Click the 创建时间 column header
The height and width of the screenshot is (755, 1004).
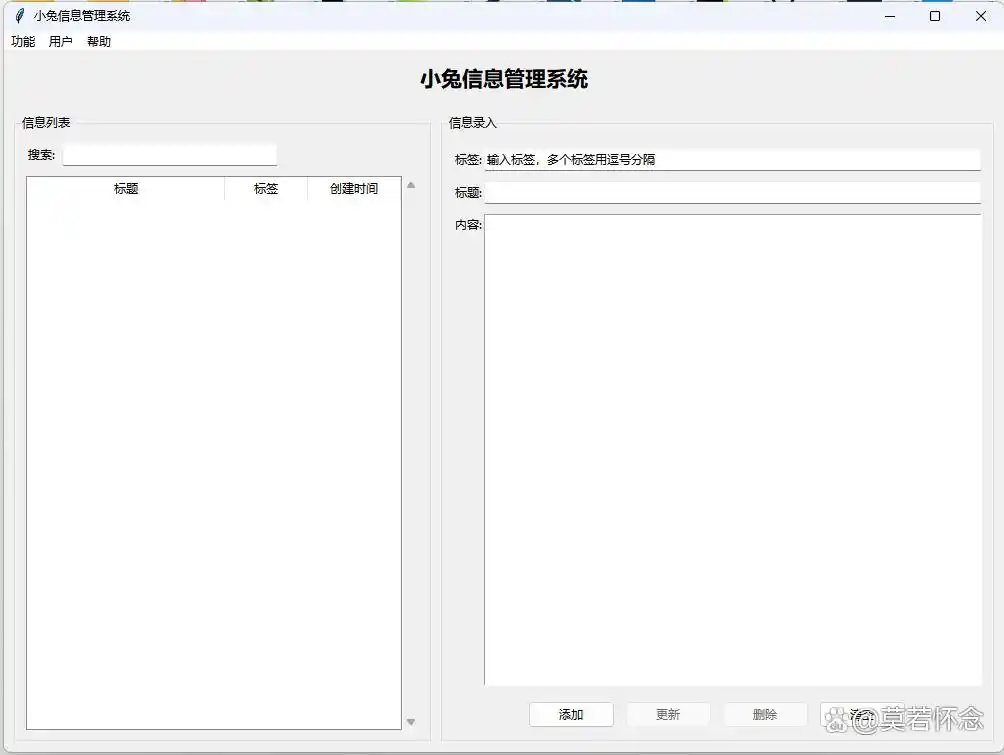pyautogui.click(x=352, y=188)
